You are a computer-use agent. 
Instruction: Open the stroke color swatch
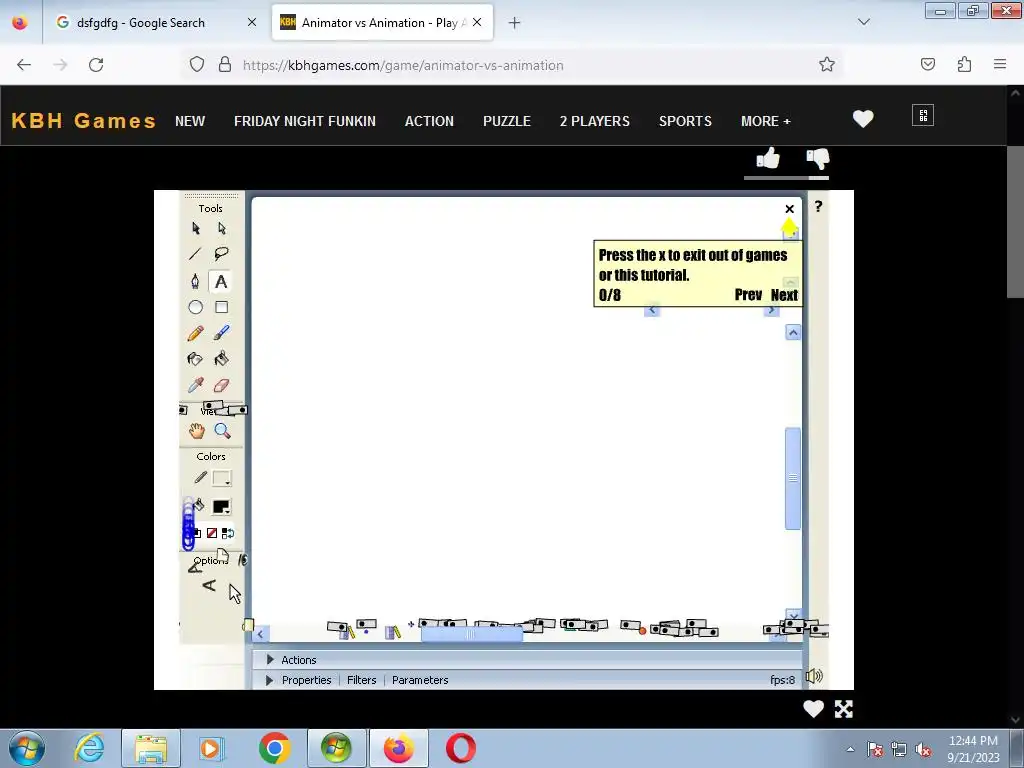(x=222, y=479)
